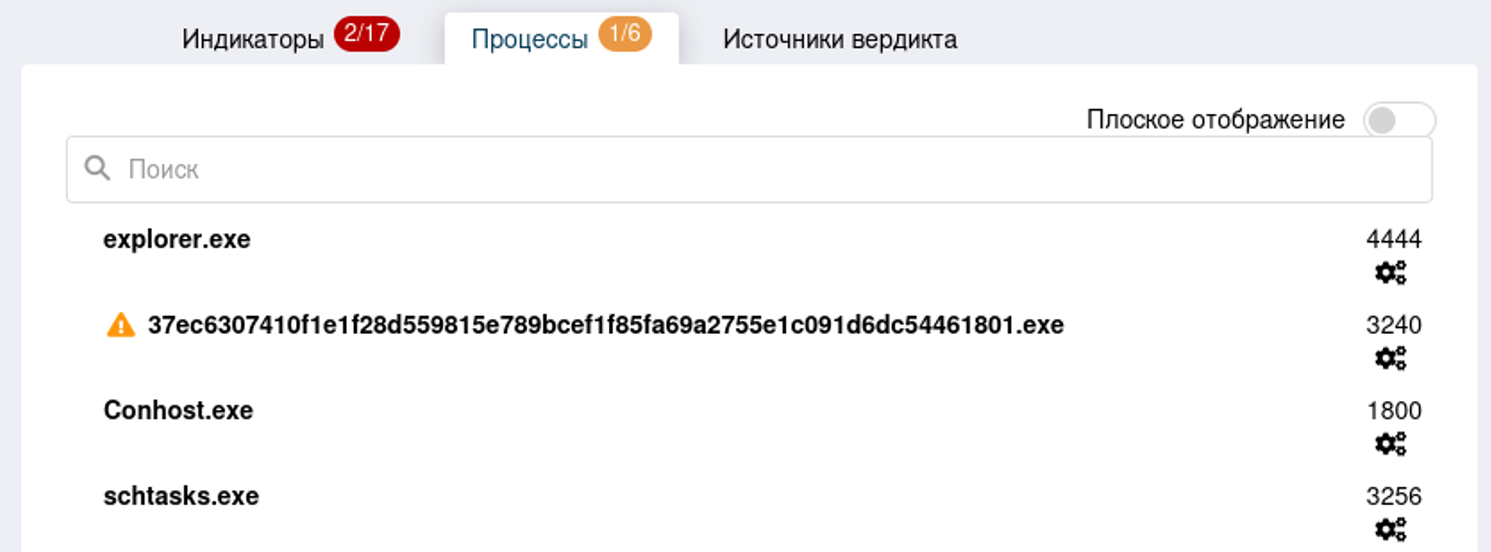Click gears icon for schtasks.exe
1491x552 pixels.
tap(1391, 529)
